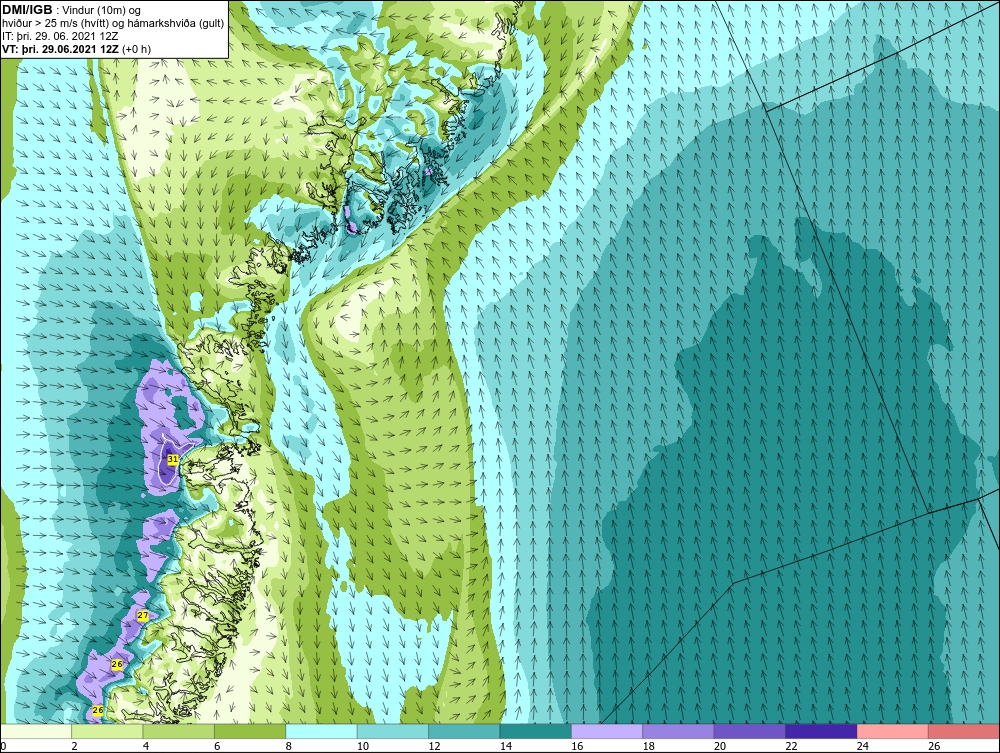This screenshot has height=753, width=1000.
Task: Click the legend scale number 0
Action: [3, 746]
